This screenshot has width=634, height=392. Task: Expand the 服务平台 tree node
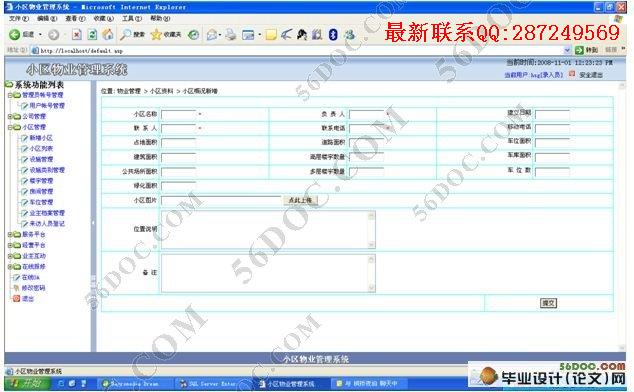(x=9, y=234)
